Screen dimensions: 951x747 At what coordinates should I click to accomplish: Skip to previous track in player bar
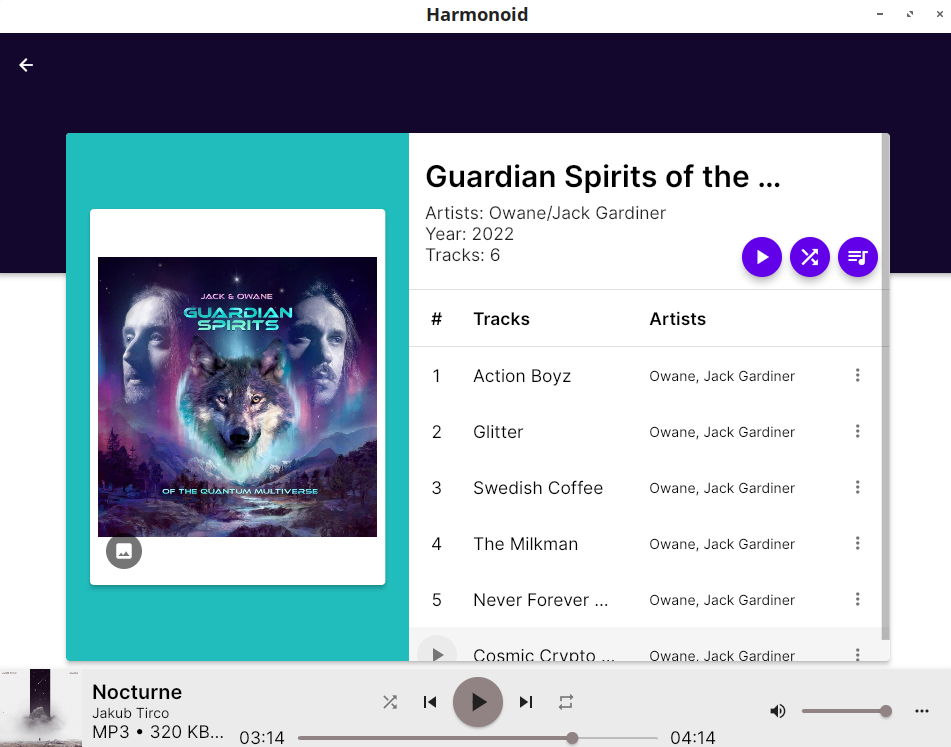pyautogui.click(x=430, y=702)
